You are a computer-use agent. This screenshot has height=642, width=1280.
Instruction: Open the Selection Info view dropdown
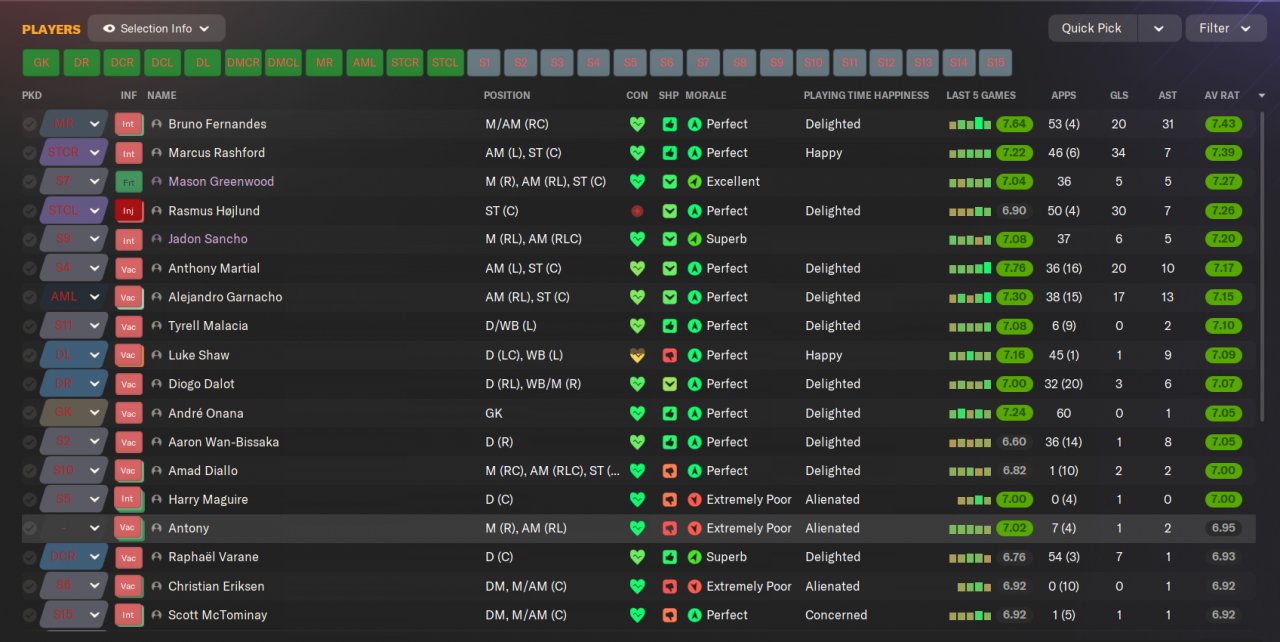pos(156,28)
